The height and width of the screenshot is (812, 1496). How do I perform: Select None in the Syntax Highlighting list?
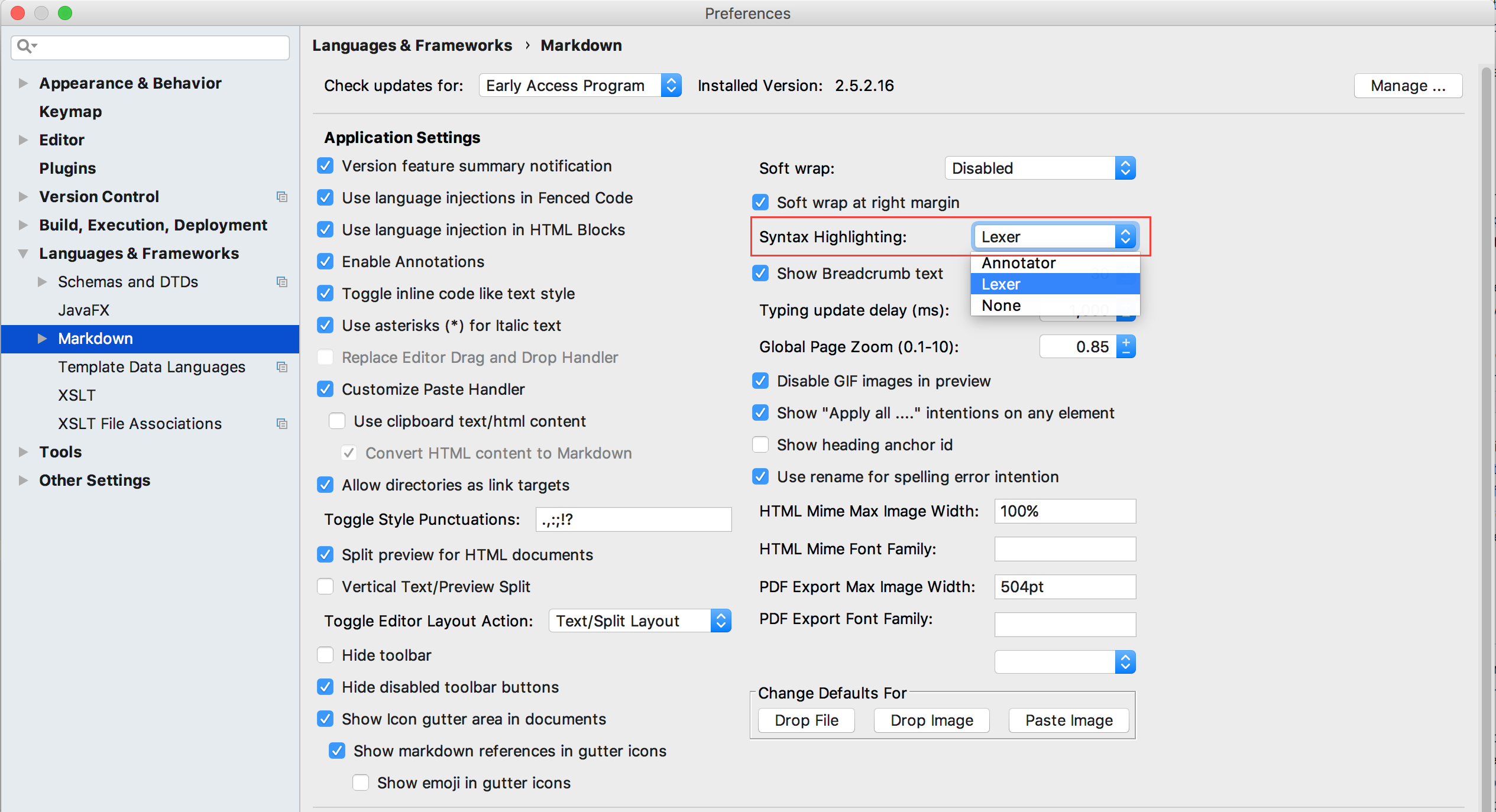[x=1000, y=306]
